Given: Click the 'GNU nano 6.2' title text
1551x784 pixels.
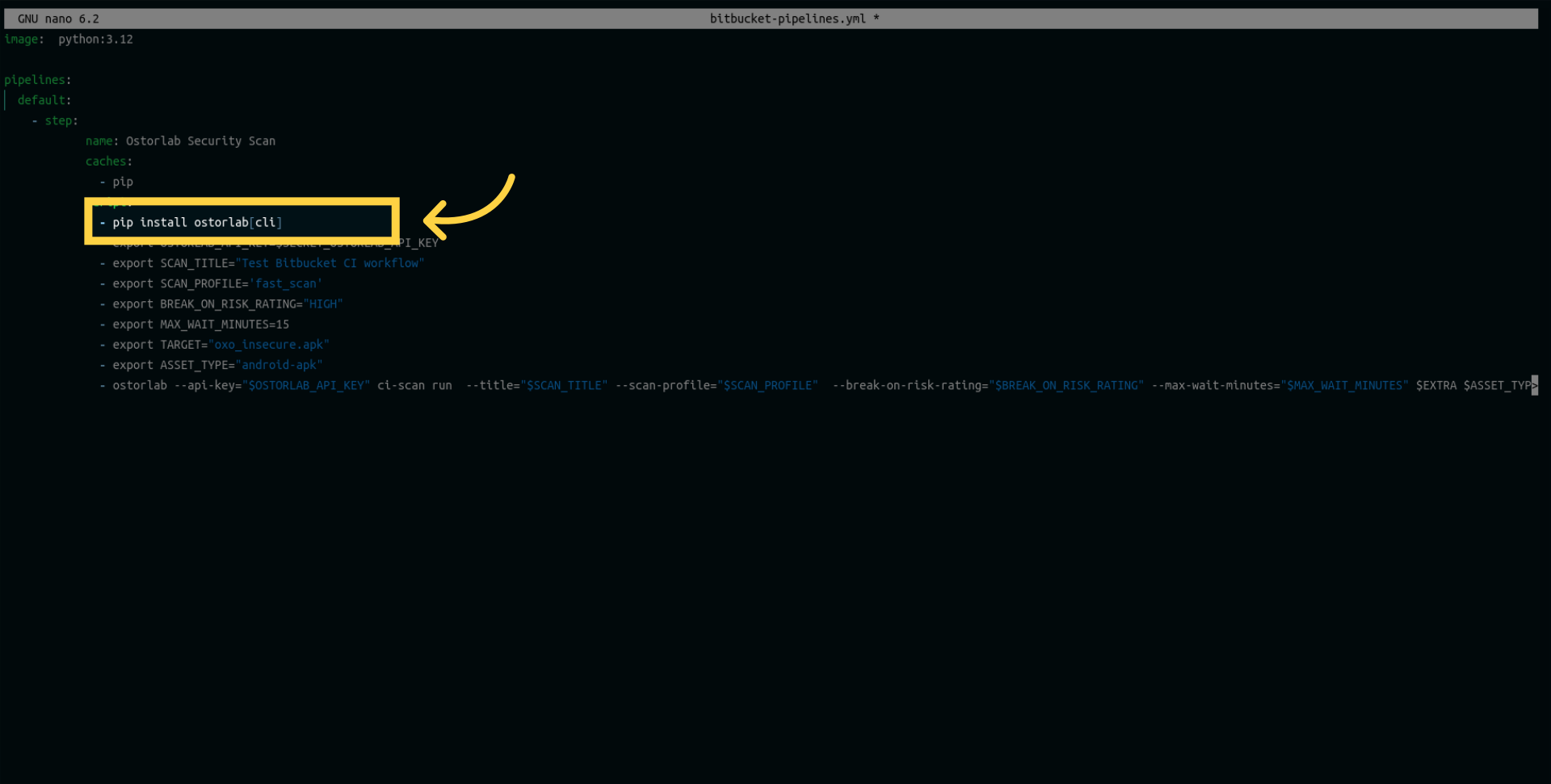Looking at the screenshot, I should click(x=58, y=19).
